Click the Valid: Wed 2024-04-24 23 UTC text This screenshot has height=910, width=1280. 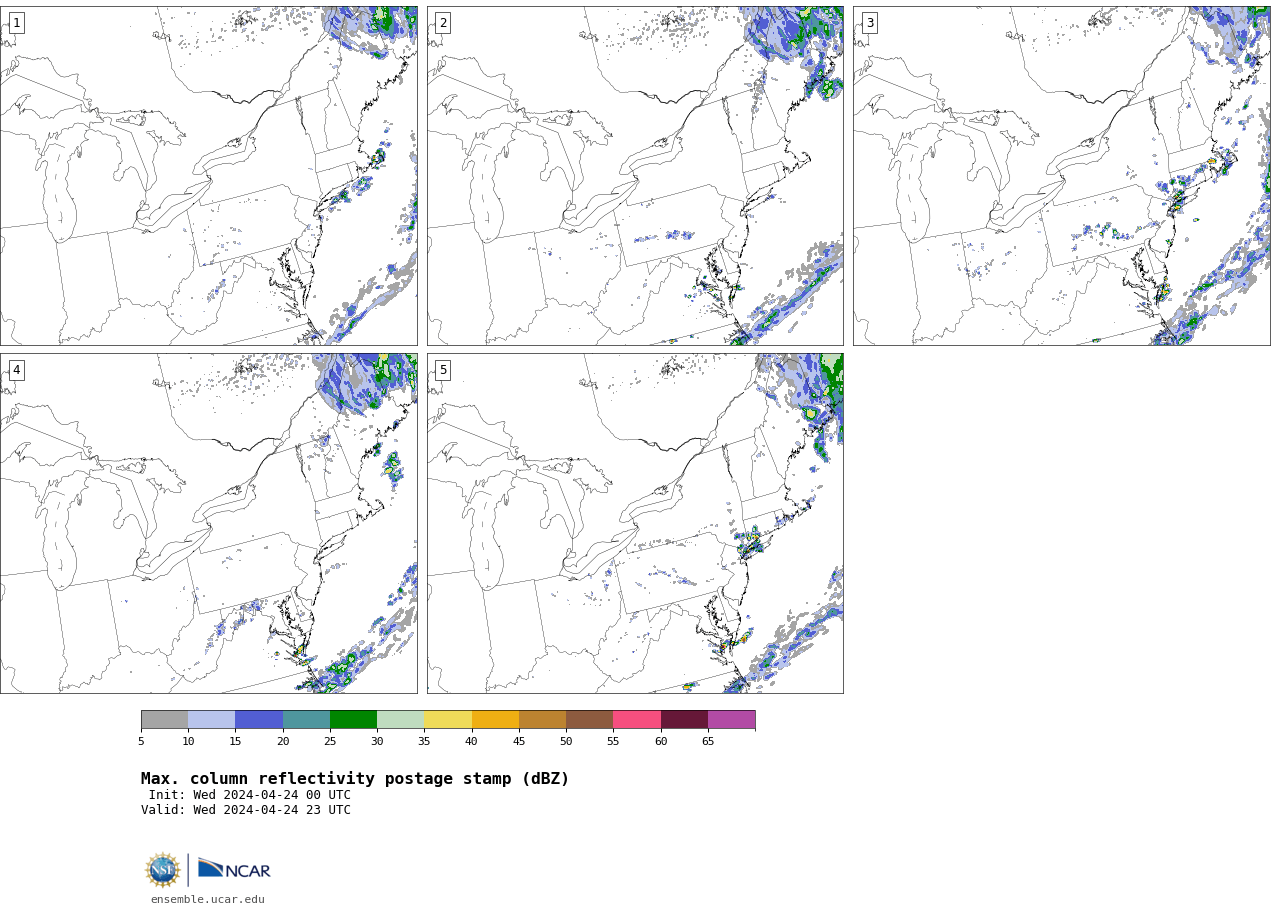click(x=246, y=811)
